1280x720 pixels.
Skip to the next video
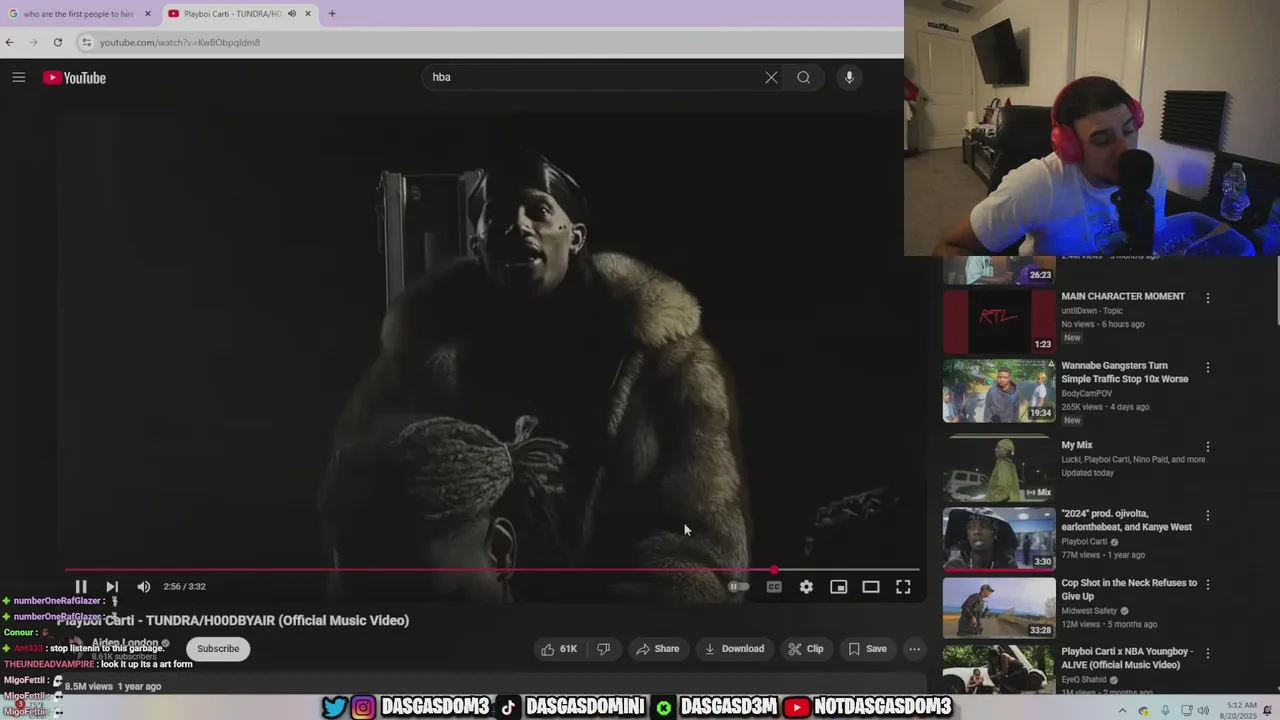(112, 587)
